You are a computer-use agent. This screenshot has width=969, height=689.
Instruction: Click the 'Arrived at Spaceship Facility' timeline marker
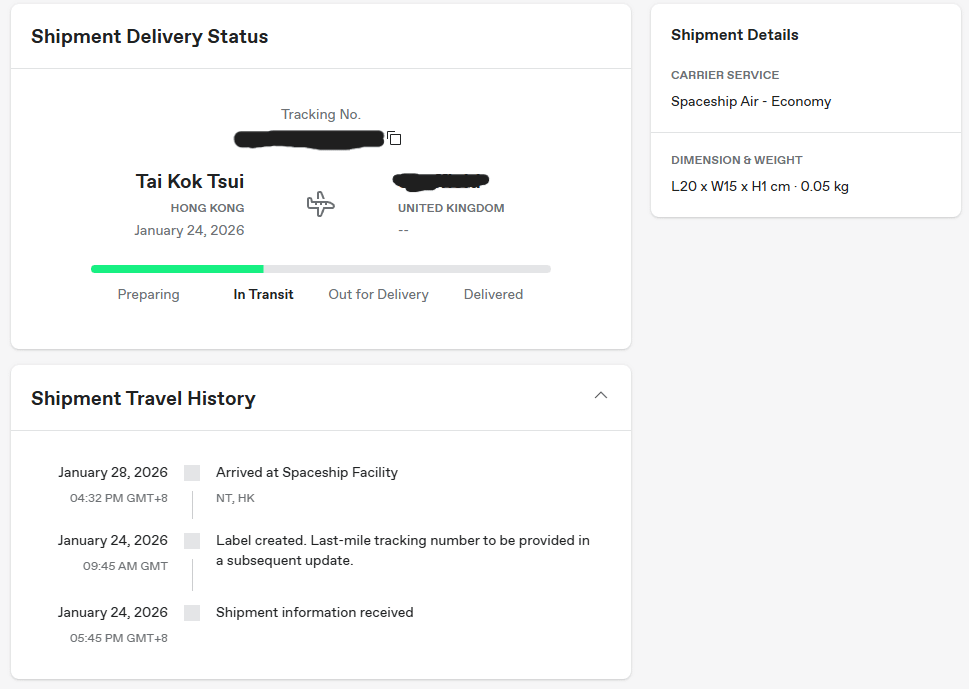point(192,473)
